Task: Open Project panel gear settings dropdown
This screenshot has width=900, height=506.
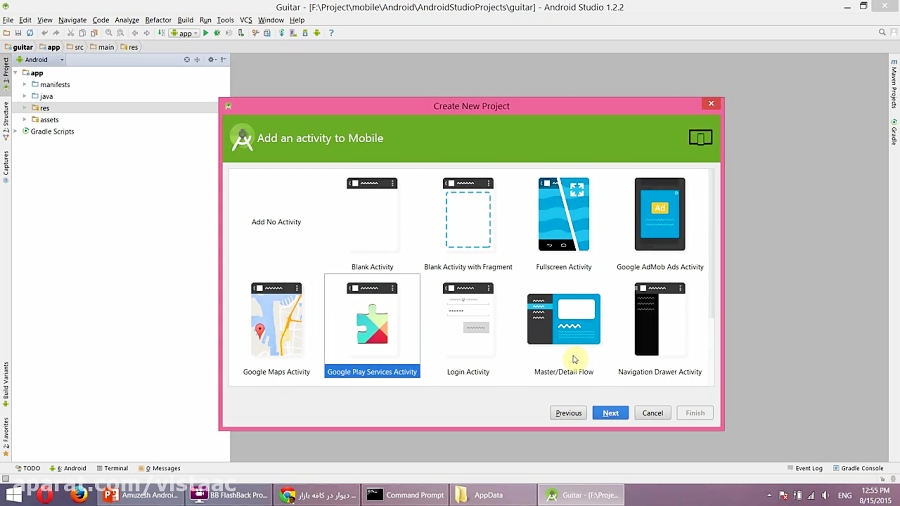Action: pyautogui.click(x=211, y=59)
